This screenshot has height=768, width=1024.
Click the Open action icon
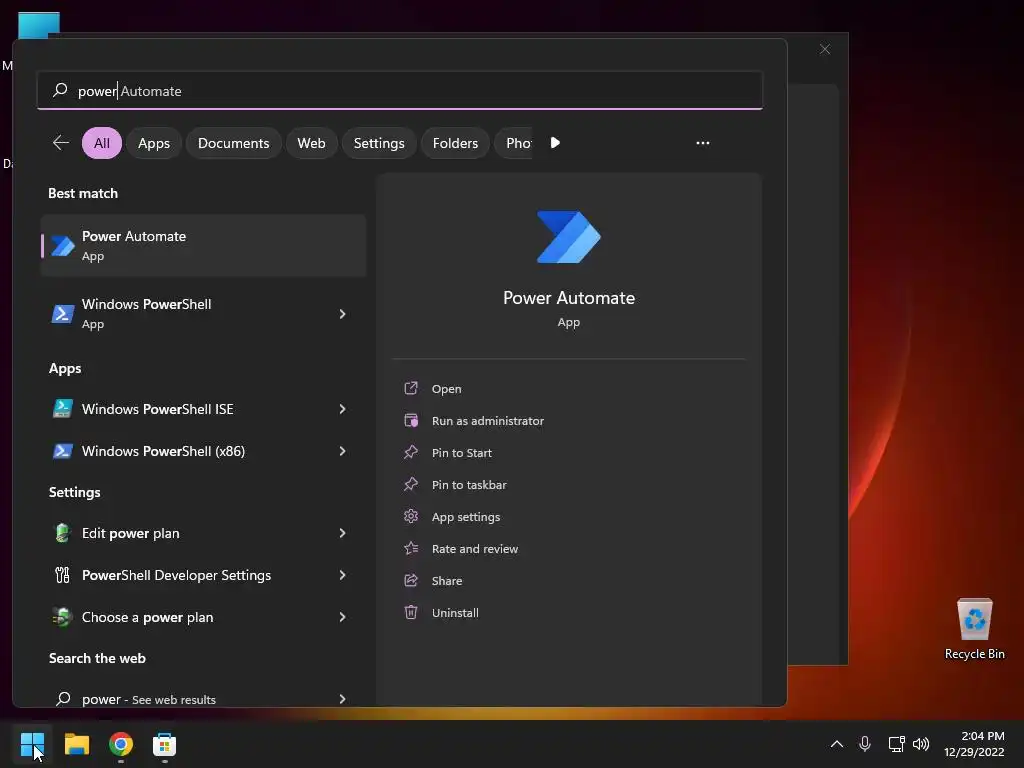tap(411, 389)
